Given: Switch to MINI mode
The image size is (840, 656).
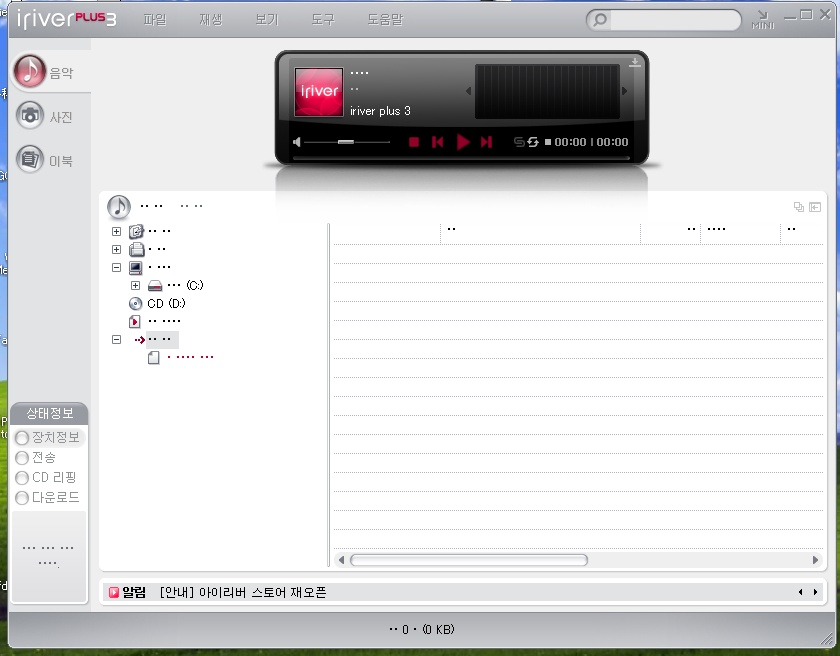Looking at the screenshot, I should pos(763,20).
